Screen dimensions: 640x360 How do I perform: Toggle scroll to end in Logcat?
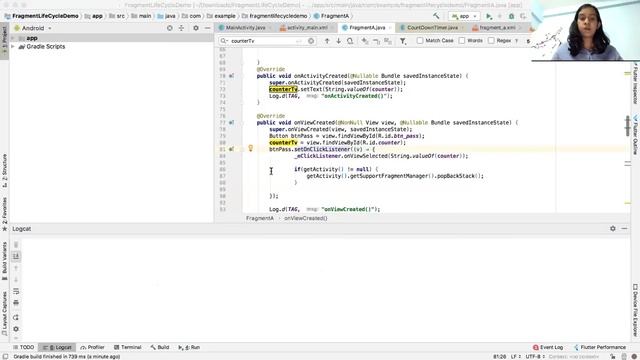coord(16,256)
